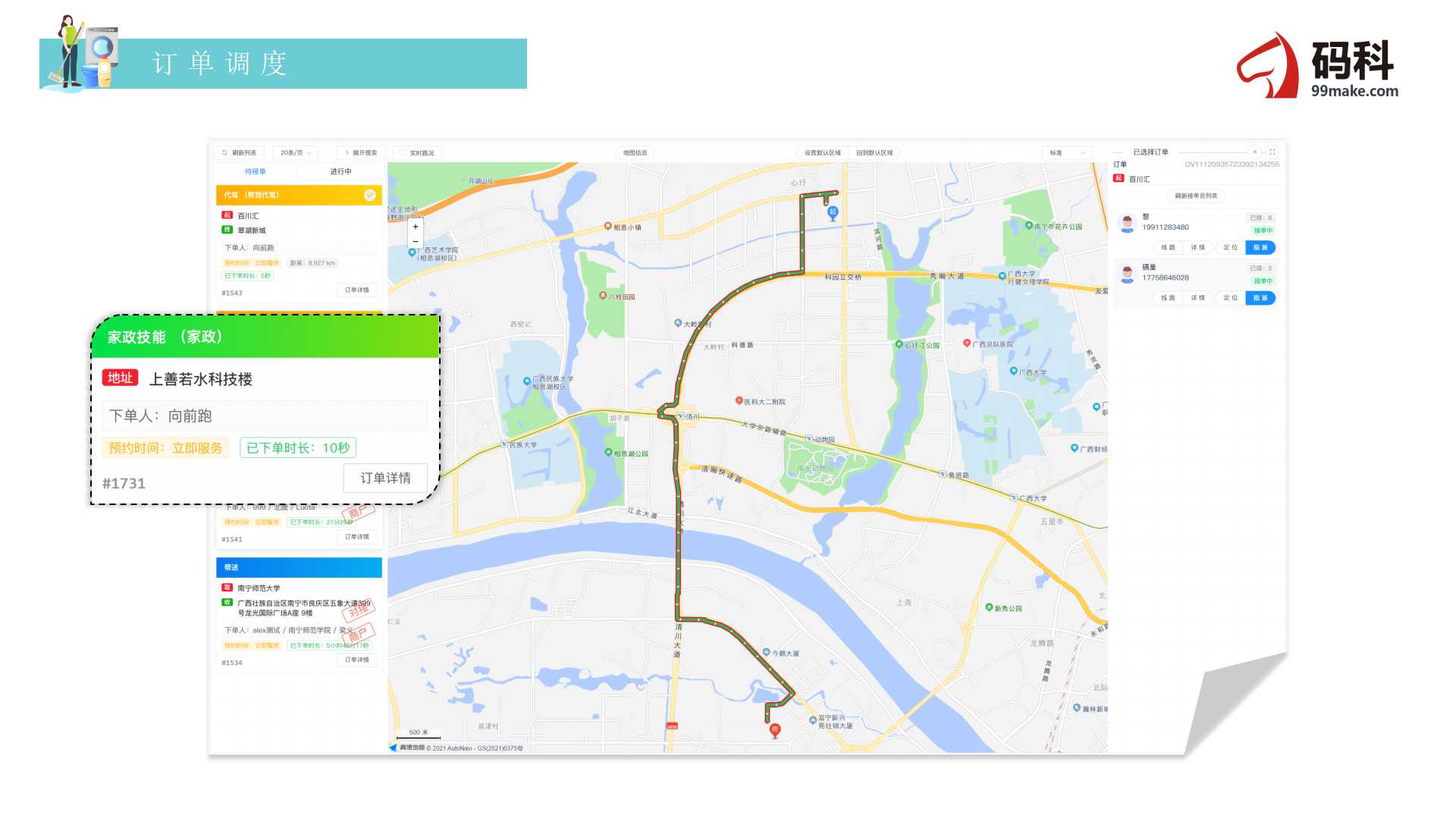Switch to the 进行中 in-progress tab

tap(340, 171)
